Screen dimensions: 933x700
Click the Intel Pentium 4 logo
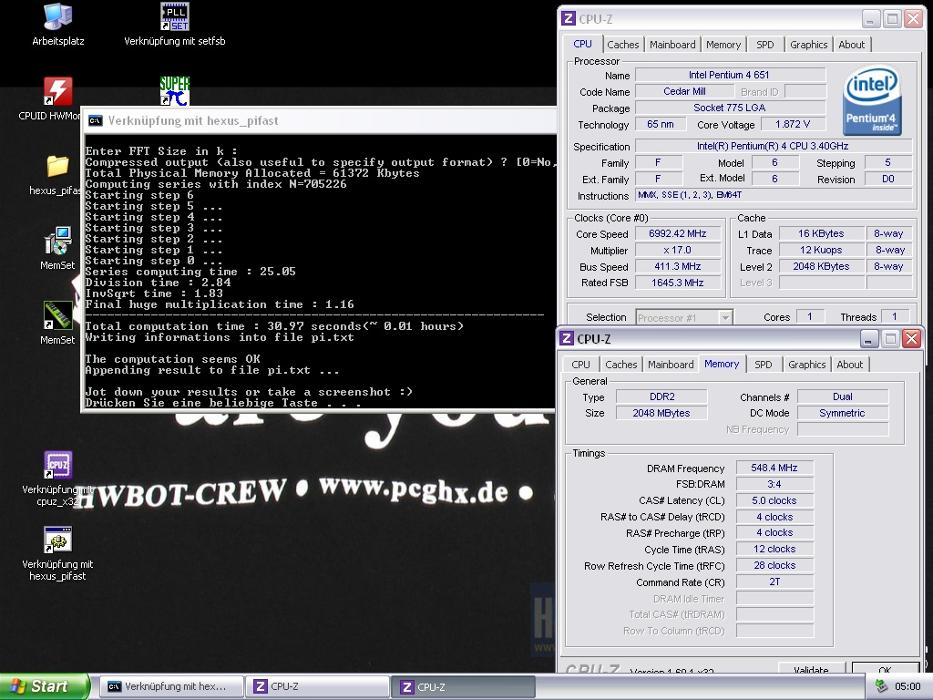(x=872, y=101)
